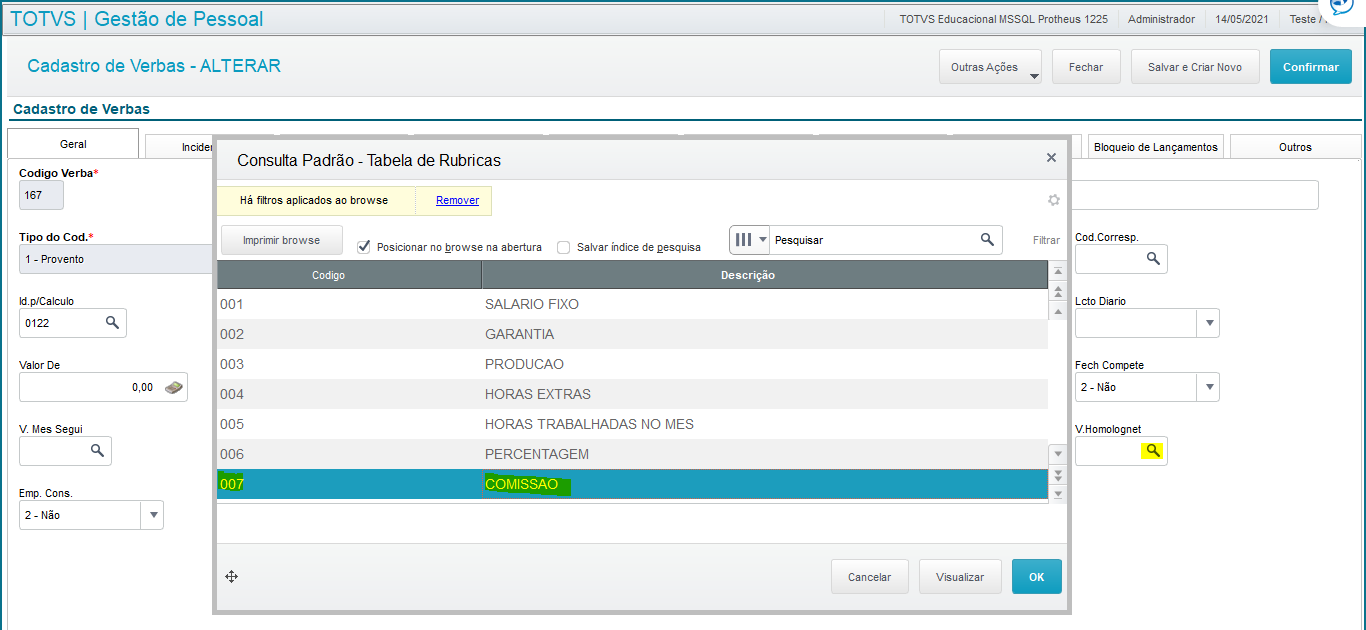This screenshot has width=1366, height=630.
Task: Open lookup magnifier in V. Mes Segui field
Action: pos(97,451)
